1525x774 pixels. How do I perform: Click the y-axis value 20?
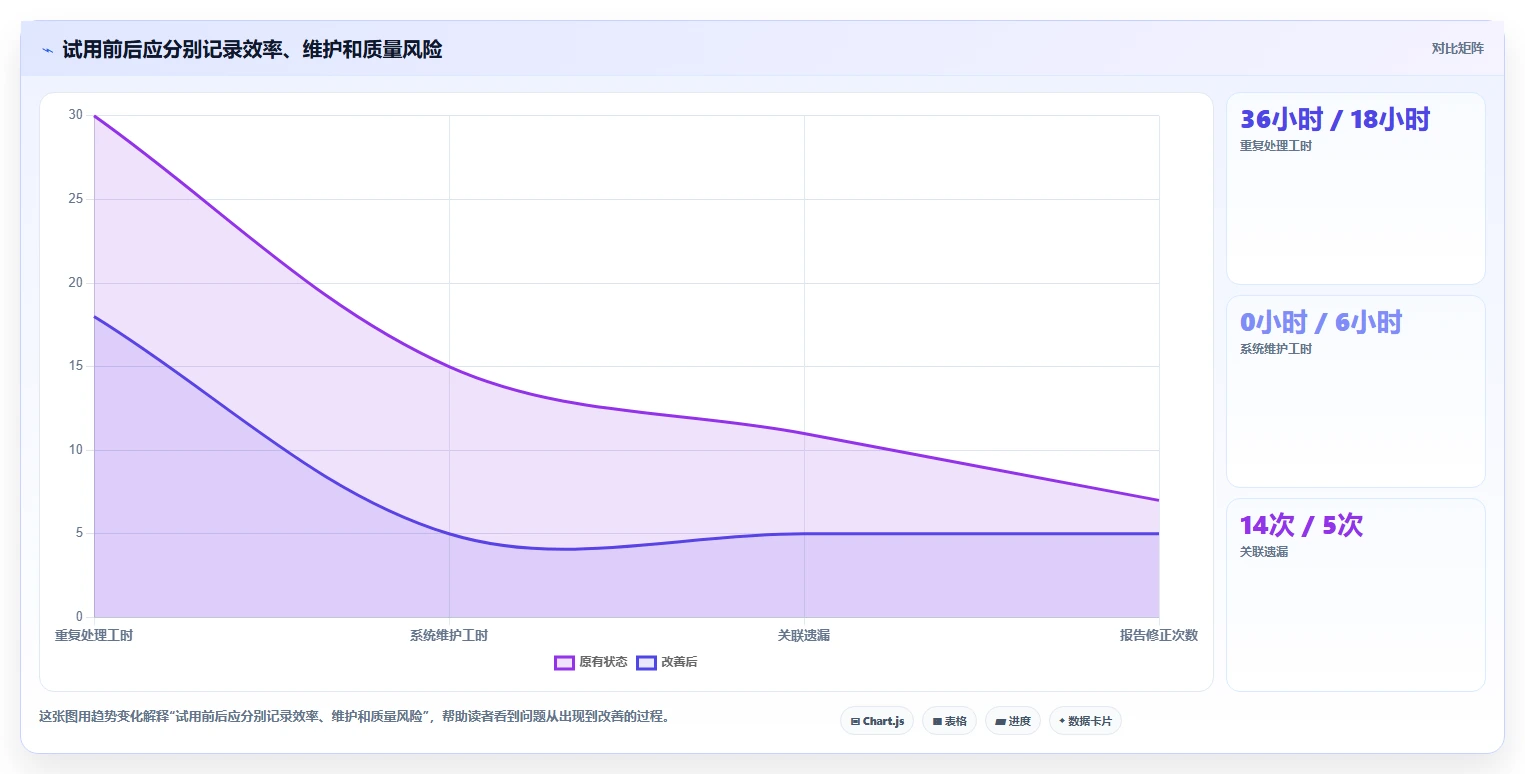[76, 283]
